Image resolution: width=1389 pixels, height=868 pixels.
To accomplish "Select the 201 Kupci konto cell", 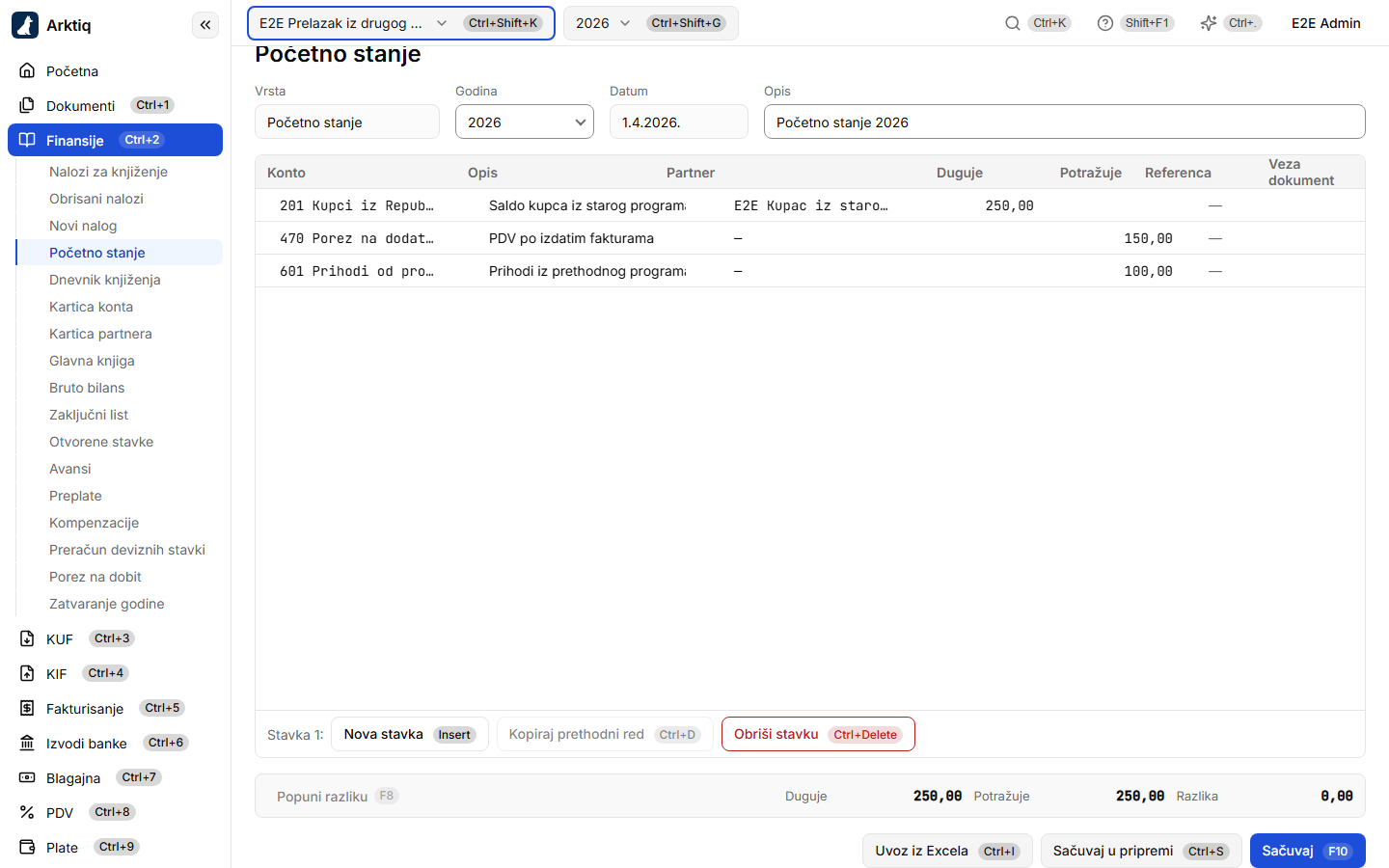I will click(356, 205).
